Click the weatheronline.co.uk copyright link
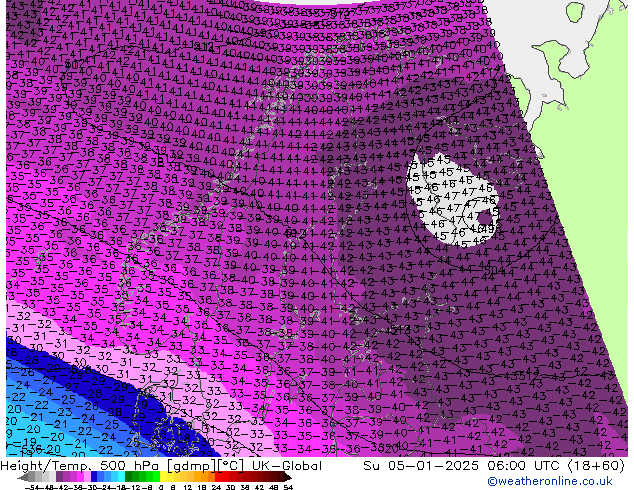The width and height of the screenshot is (634, 490). (x=550, y=481)
